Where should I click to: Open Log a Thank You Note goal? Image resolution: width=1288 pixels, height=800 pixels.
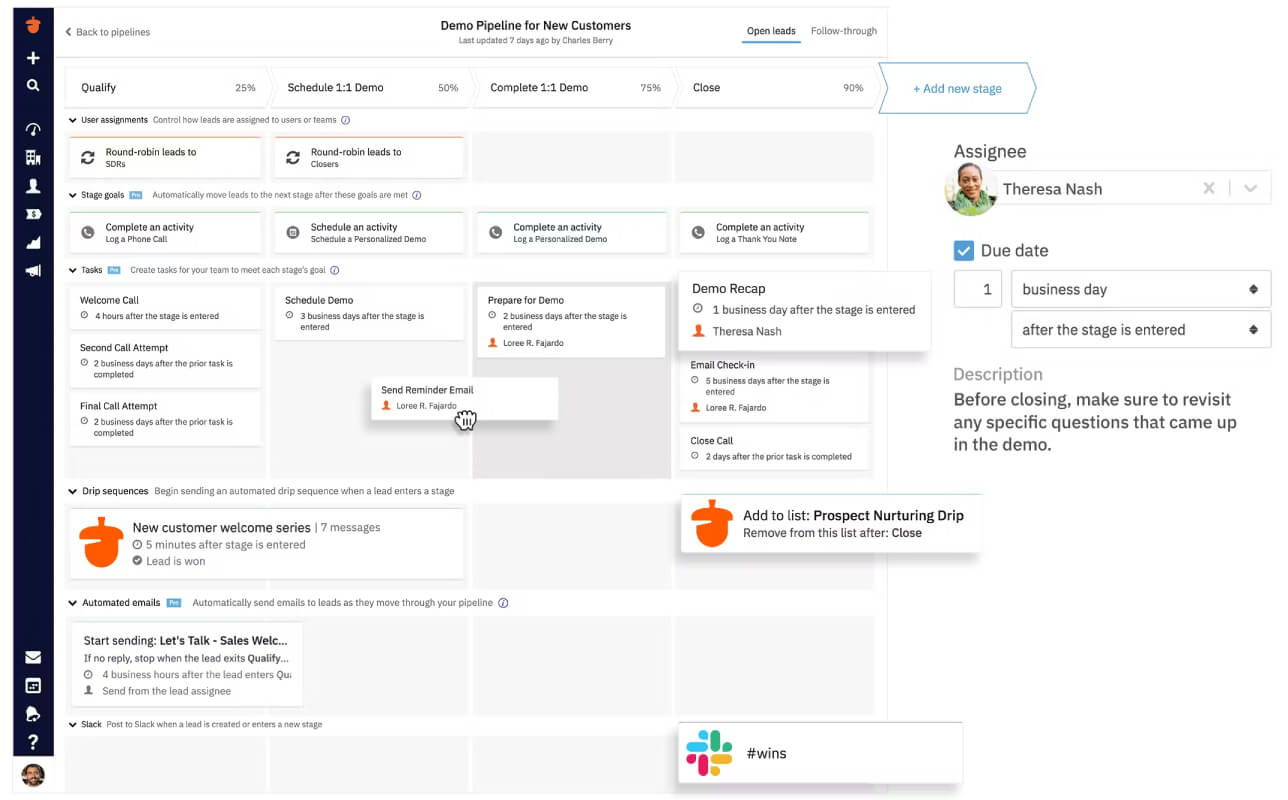[775, 233]
